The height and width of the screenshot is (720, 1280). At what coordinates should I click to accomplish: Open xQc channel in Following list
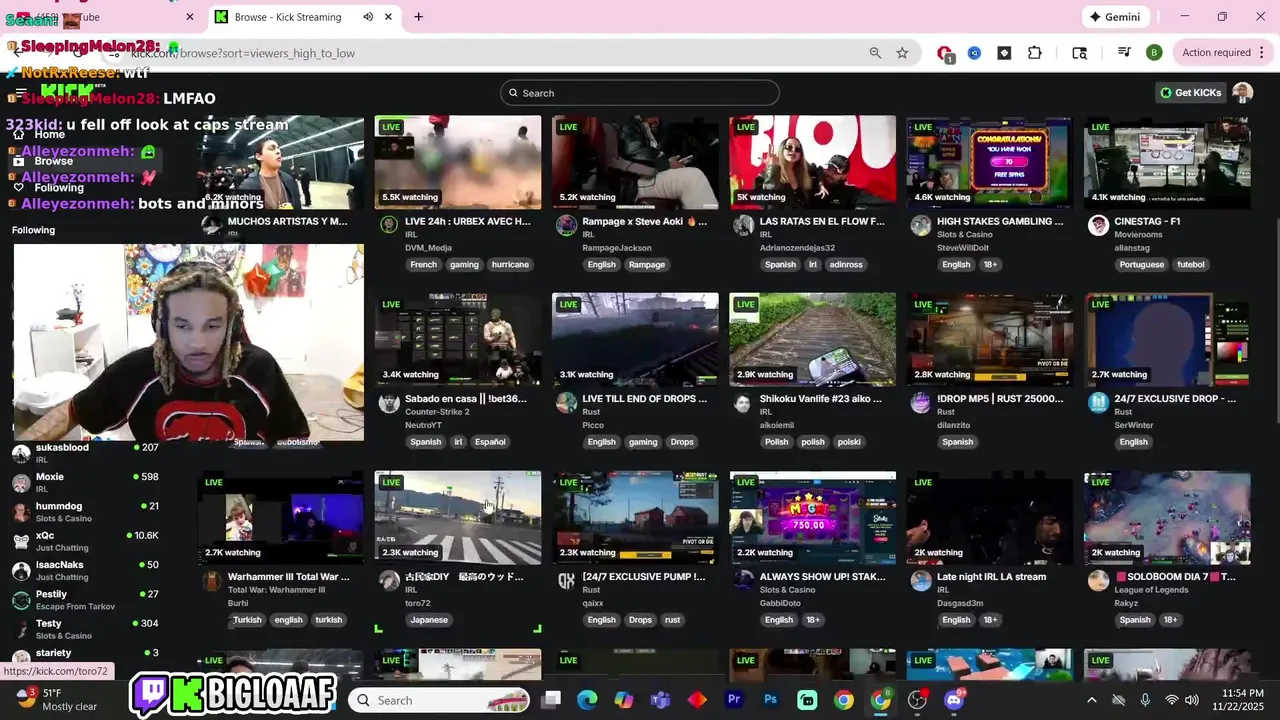click(x=85, y=541)
